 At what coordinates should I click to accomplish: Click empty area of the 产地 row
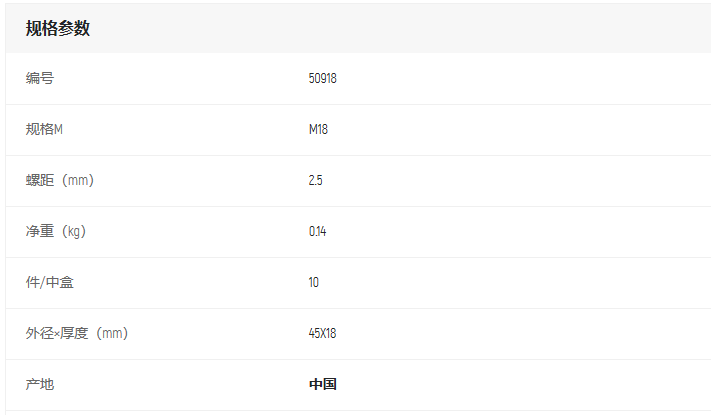pos(521,385)
